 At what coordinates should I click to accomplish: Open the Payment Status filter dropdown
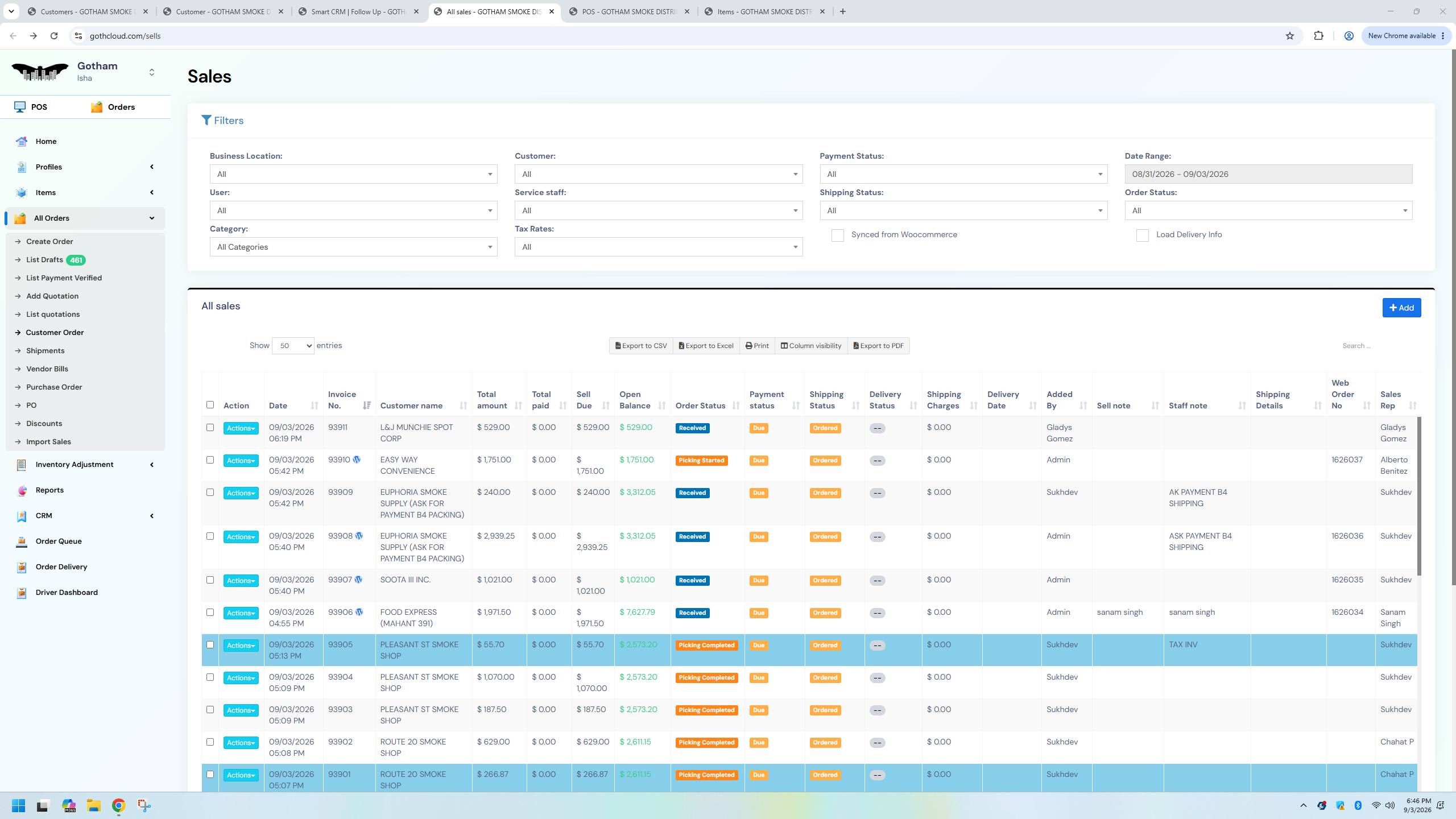click(963, 174)
